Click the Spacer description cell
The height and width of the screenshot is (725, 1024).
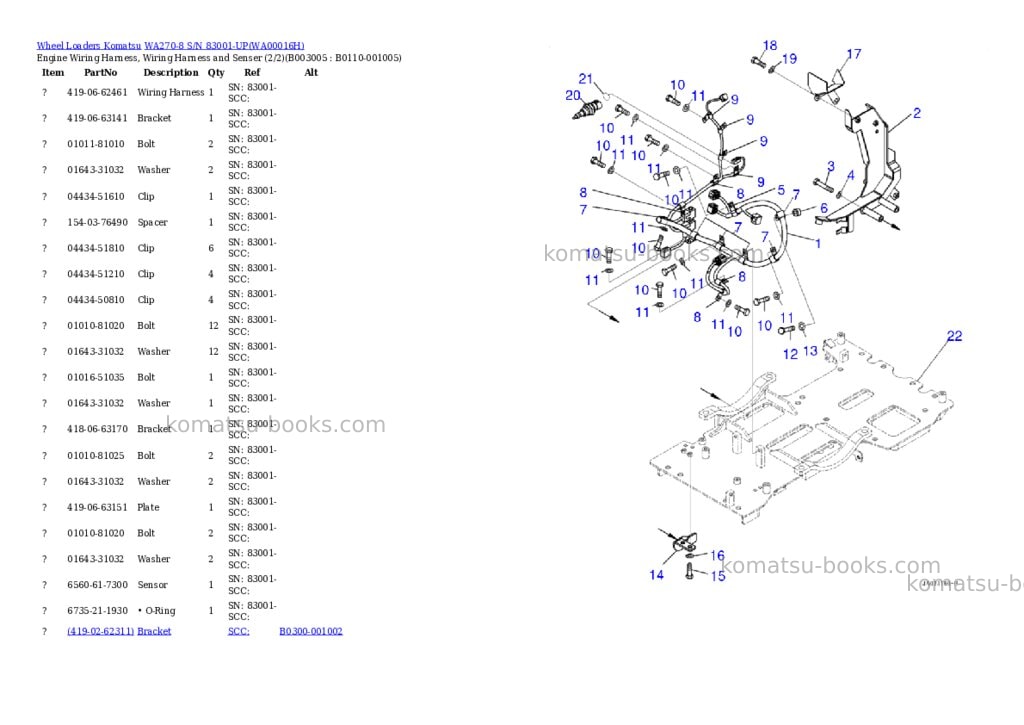[x=152, y=222]
